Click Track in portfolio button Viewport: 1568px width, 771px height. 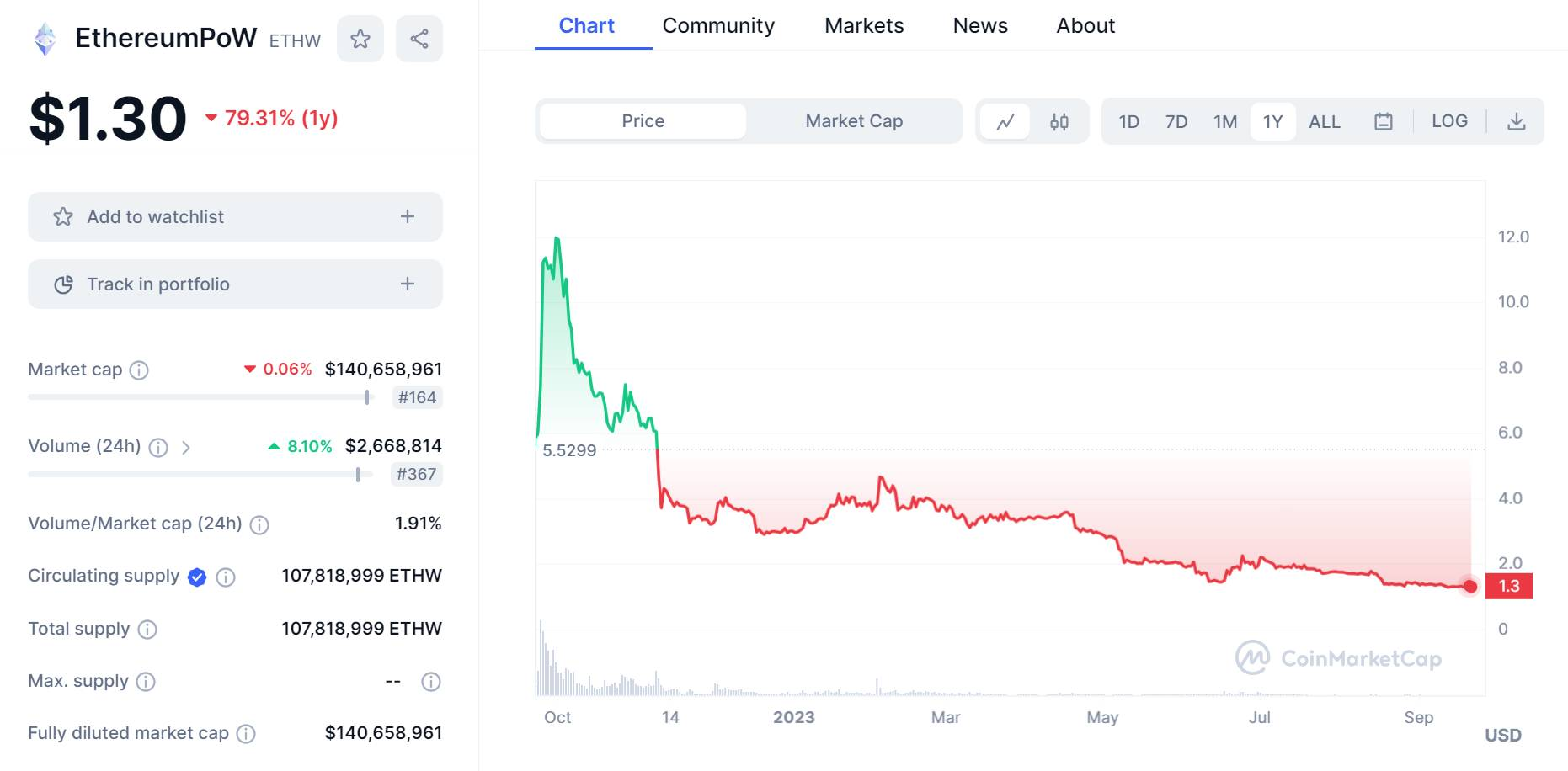point(235,284)
